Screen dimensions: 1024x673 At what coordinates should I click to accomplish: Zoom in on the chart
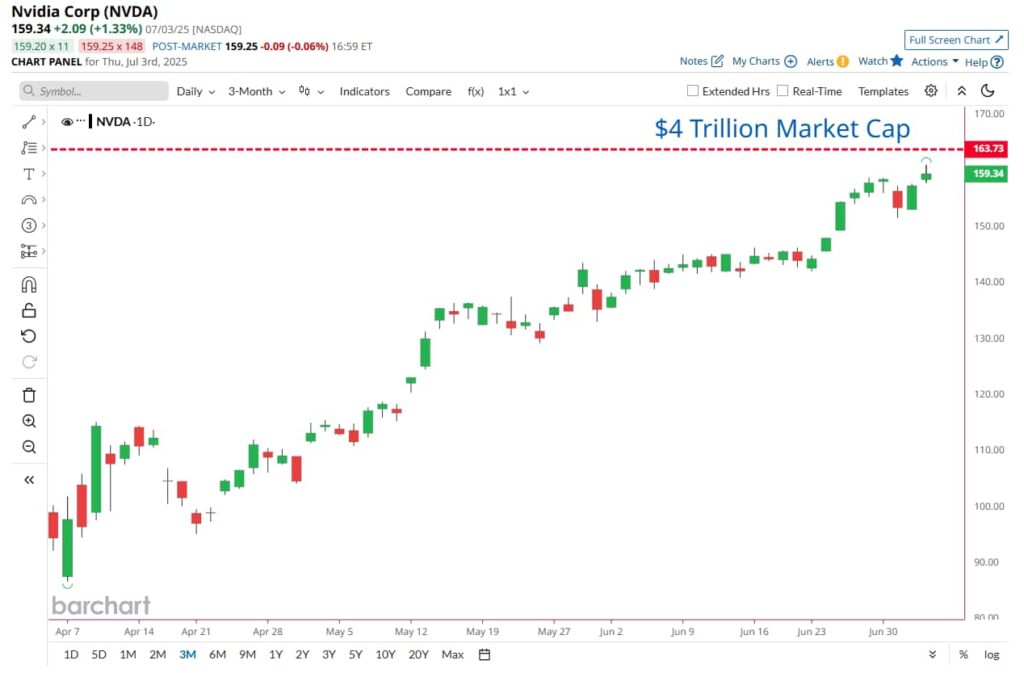(29, 421)
